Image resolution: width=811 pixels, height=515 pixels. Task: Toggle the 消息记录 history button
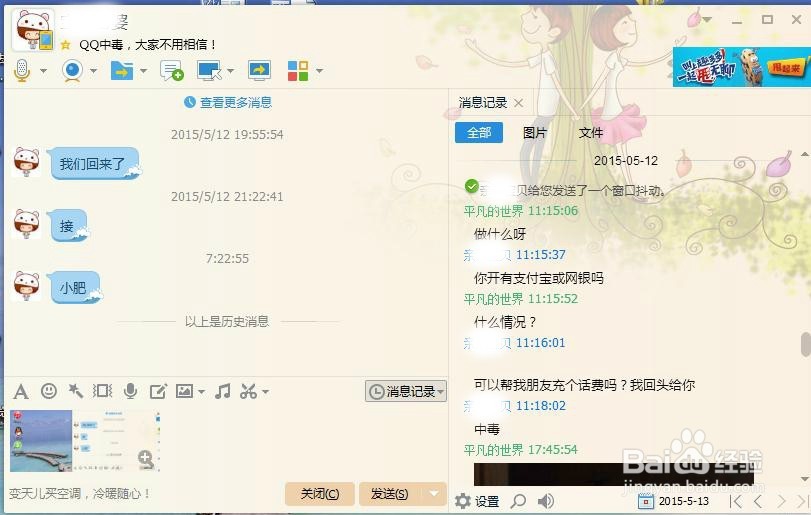pyautogui.click(x=406, y=391)
